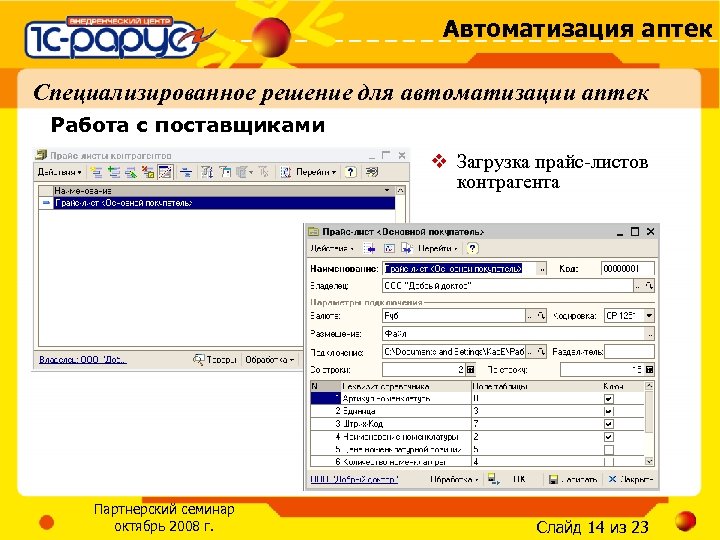Expand Кодировка dropdown CP 1251

point(649,316)
